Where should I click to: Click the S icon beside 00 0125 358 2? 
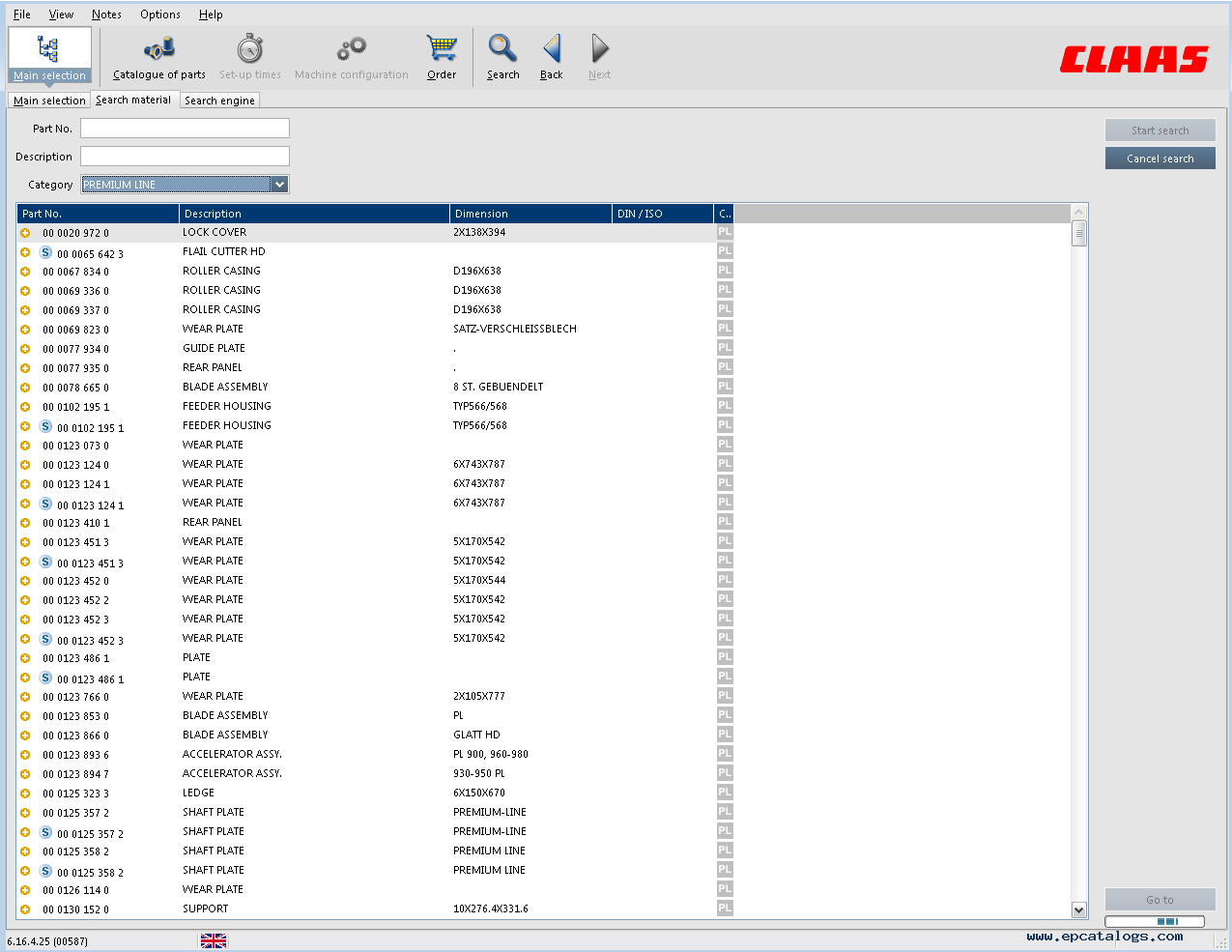pyautogui.click(x=45, y=871)
